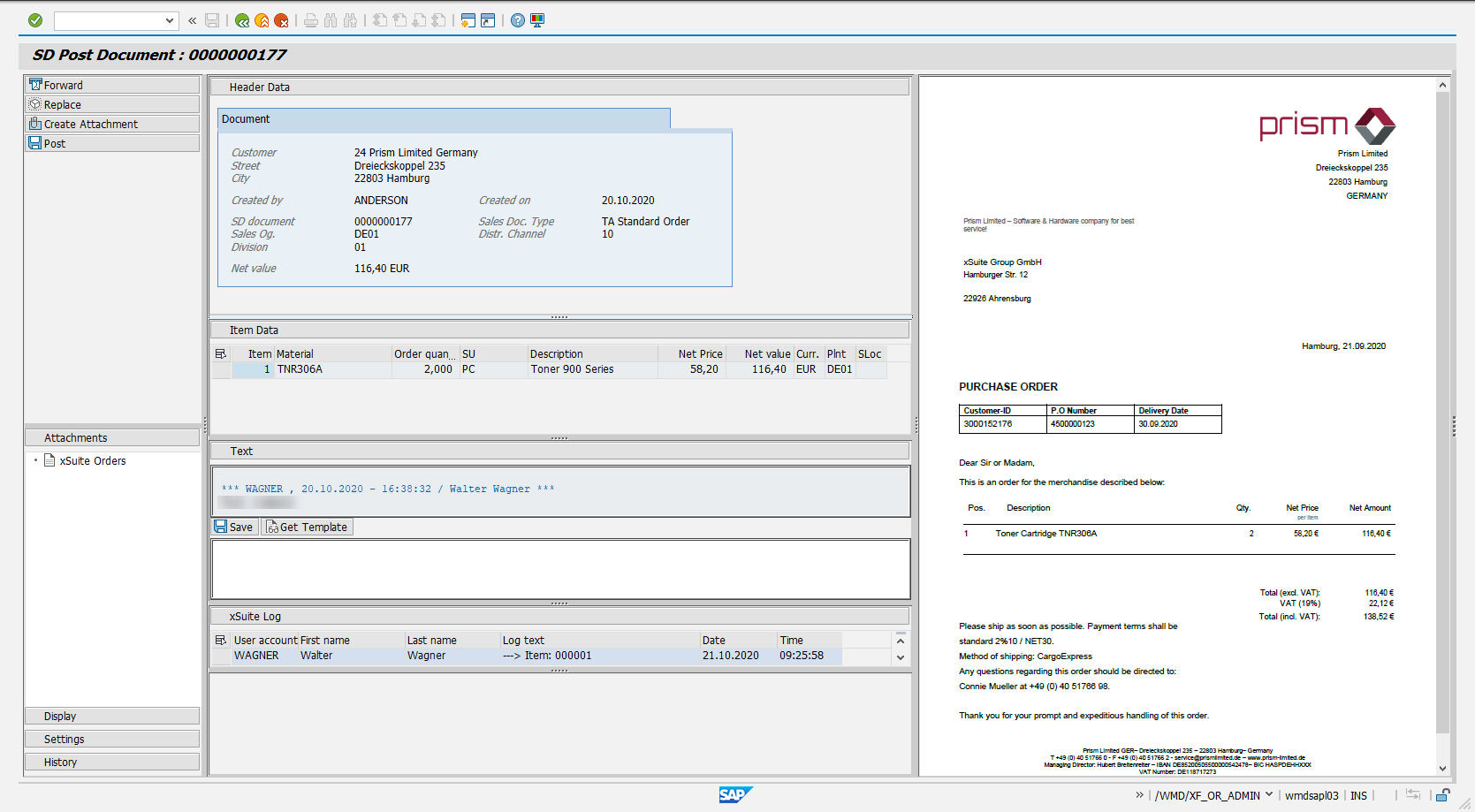
Task: Expand the /WMD/XF_OR_ADMIN status dropdown
Action: coord(1269,795)
